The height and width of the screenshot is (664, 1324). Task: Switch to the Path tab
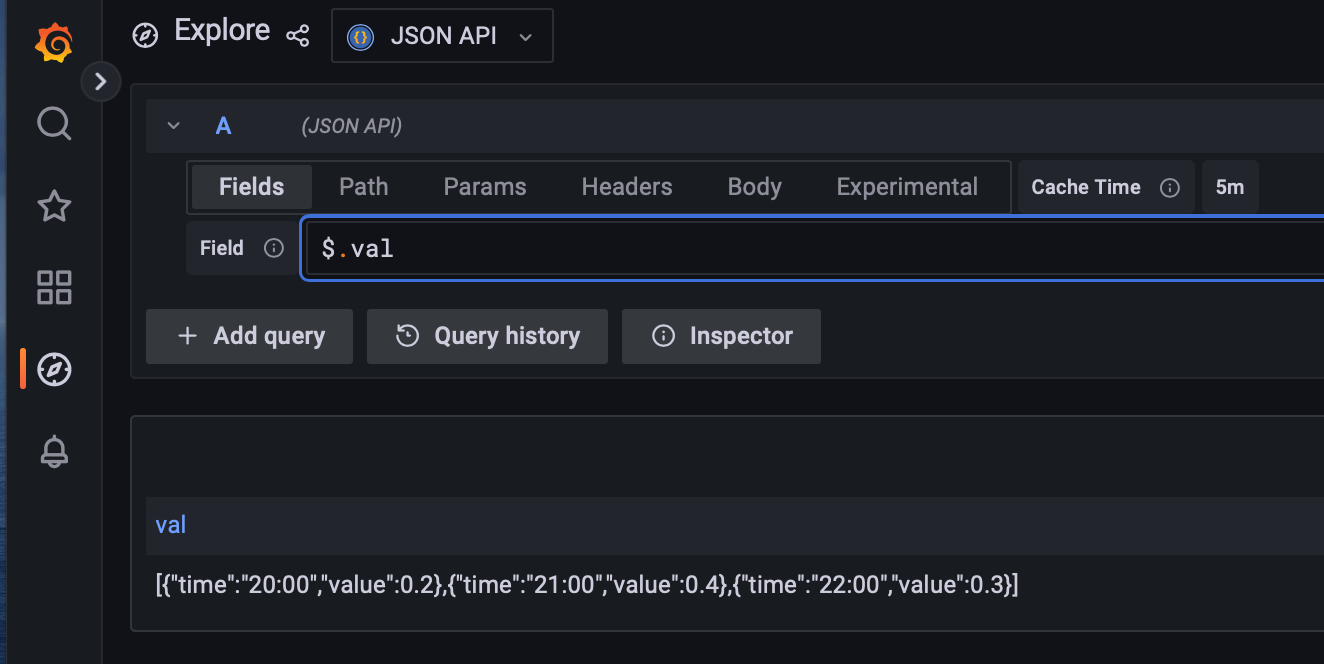click(363, 187)
